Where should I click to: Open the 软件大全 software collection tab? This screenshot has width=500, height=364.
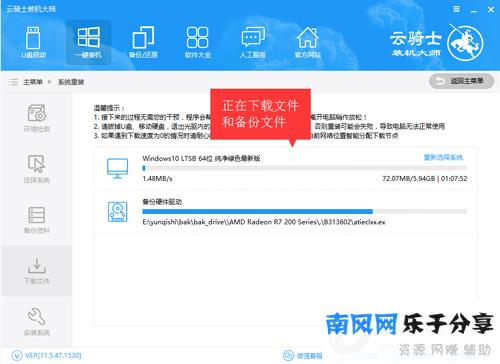tap(198, 43)
